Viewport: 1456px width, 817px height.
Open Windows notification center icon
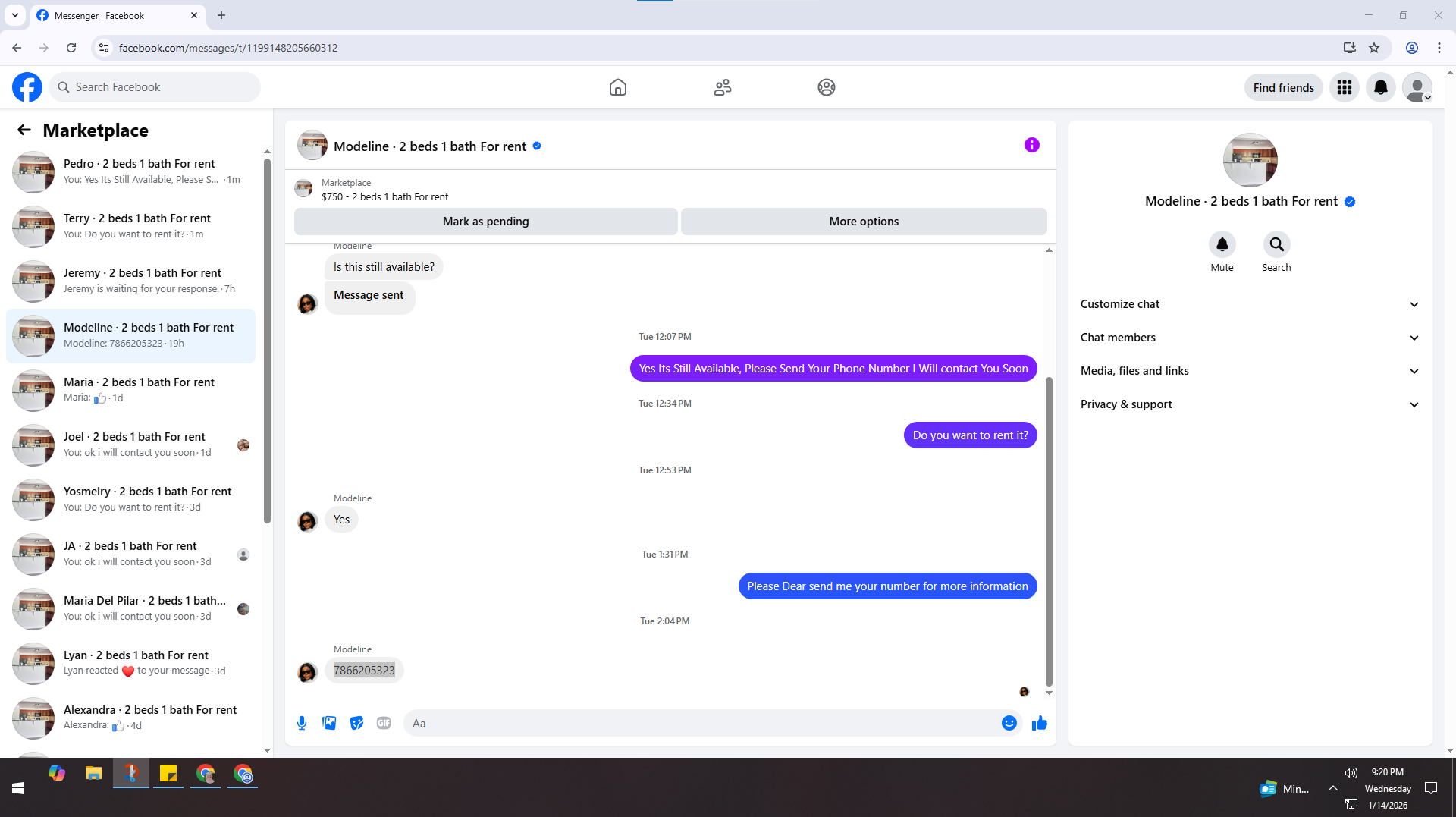(x=1431, y=788)
